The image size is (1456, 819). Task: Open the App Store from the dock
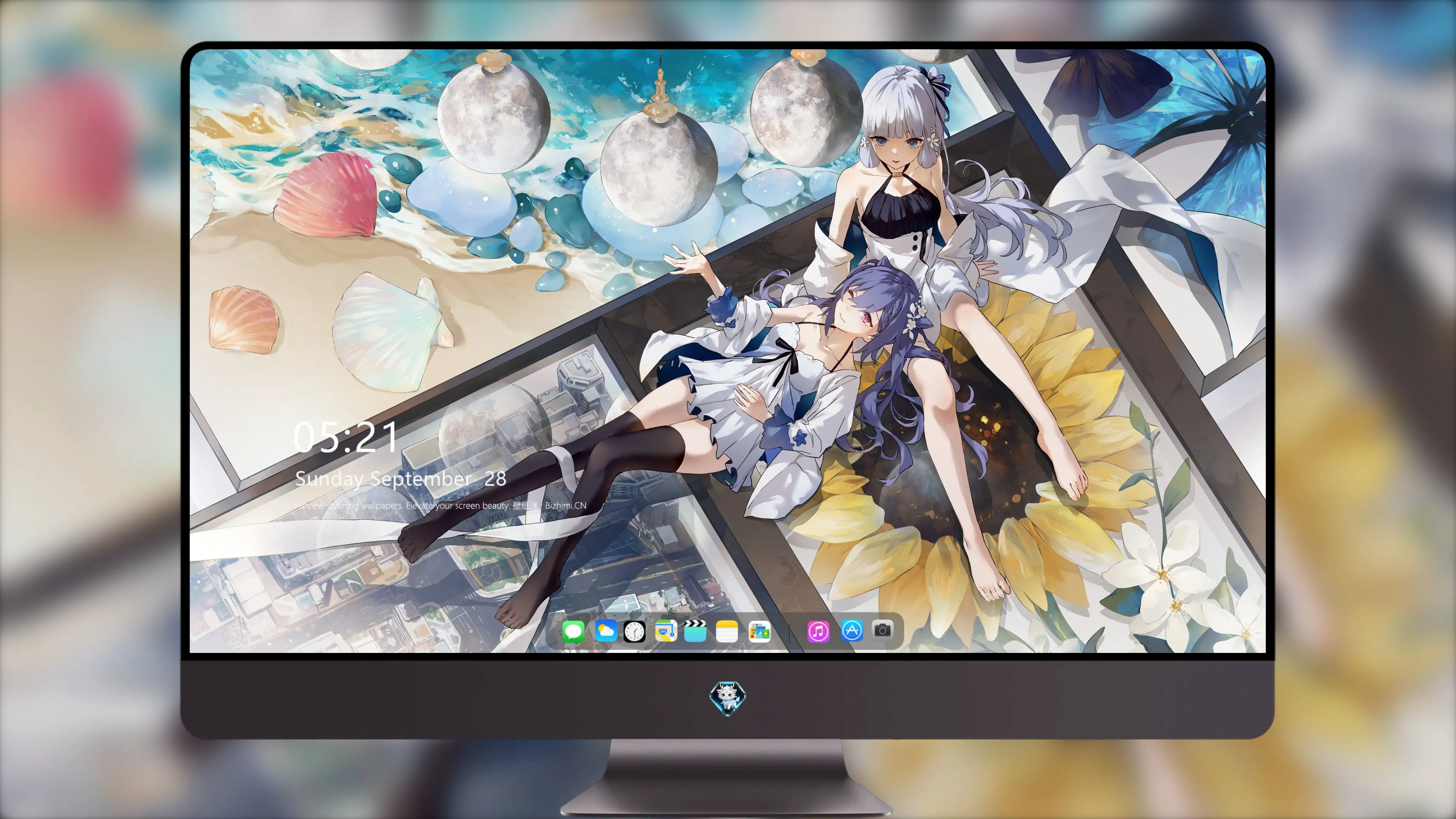coord(852,630)
